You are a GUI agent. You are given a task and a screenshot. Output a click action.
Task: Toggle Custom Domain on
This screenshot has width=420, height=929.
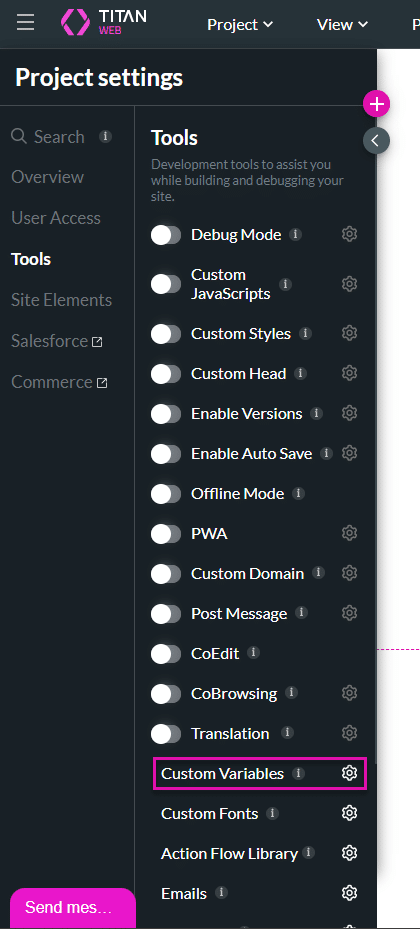pos(166,574)
